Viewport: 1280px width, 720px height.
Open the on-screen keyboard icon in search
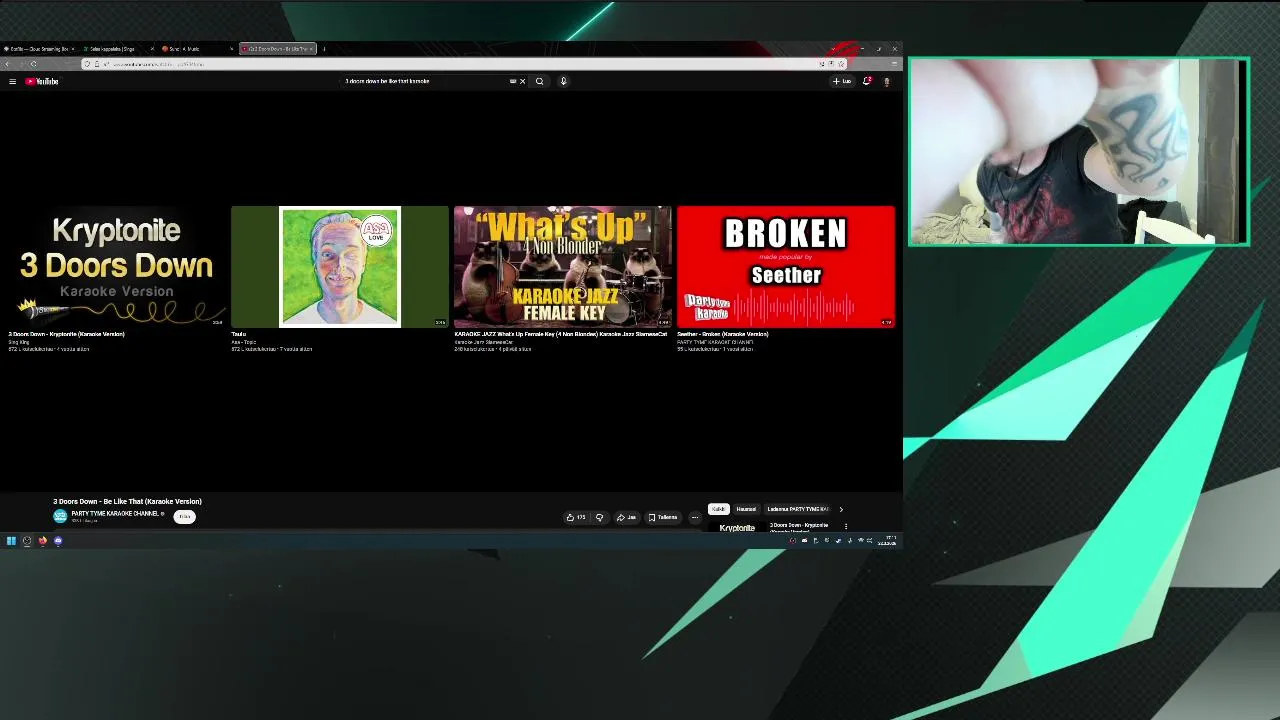pyautogui.click(x=513, y=81)
